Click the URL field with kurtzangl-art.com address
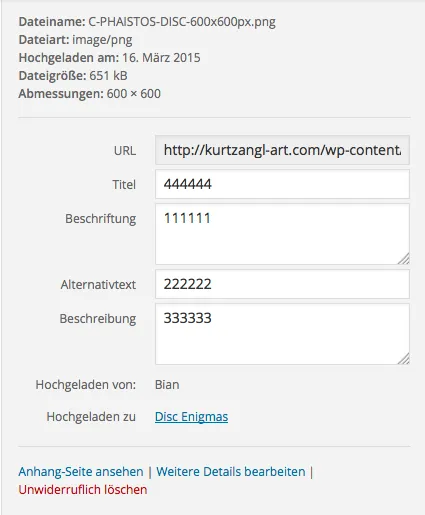Image resolution: width=425 pixels, height=515 pixels. [x=282, y=150]
